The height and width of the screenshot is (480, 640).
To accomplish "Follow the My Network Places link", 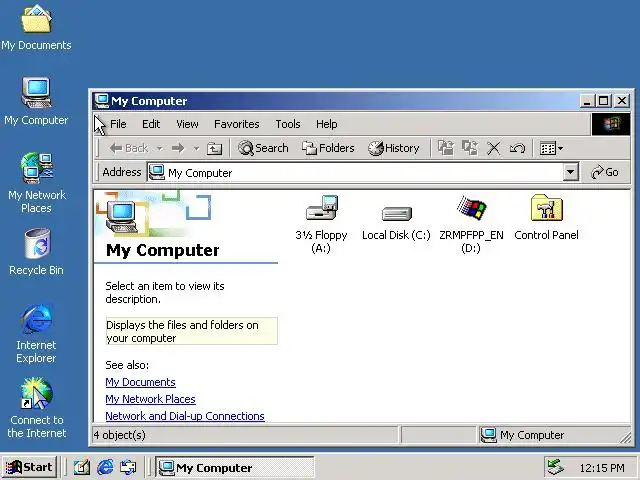I will coord(150,399).
